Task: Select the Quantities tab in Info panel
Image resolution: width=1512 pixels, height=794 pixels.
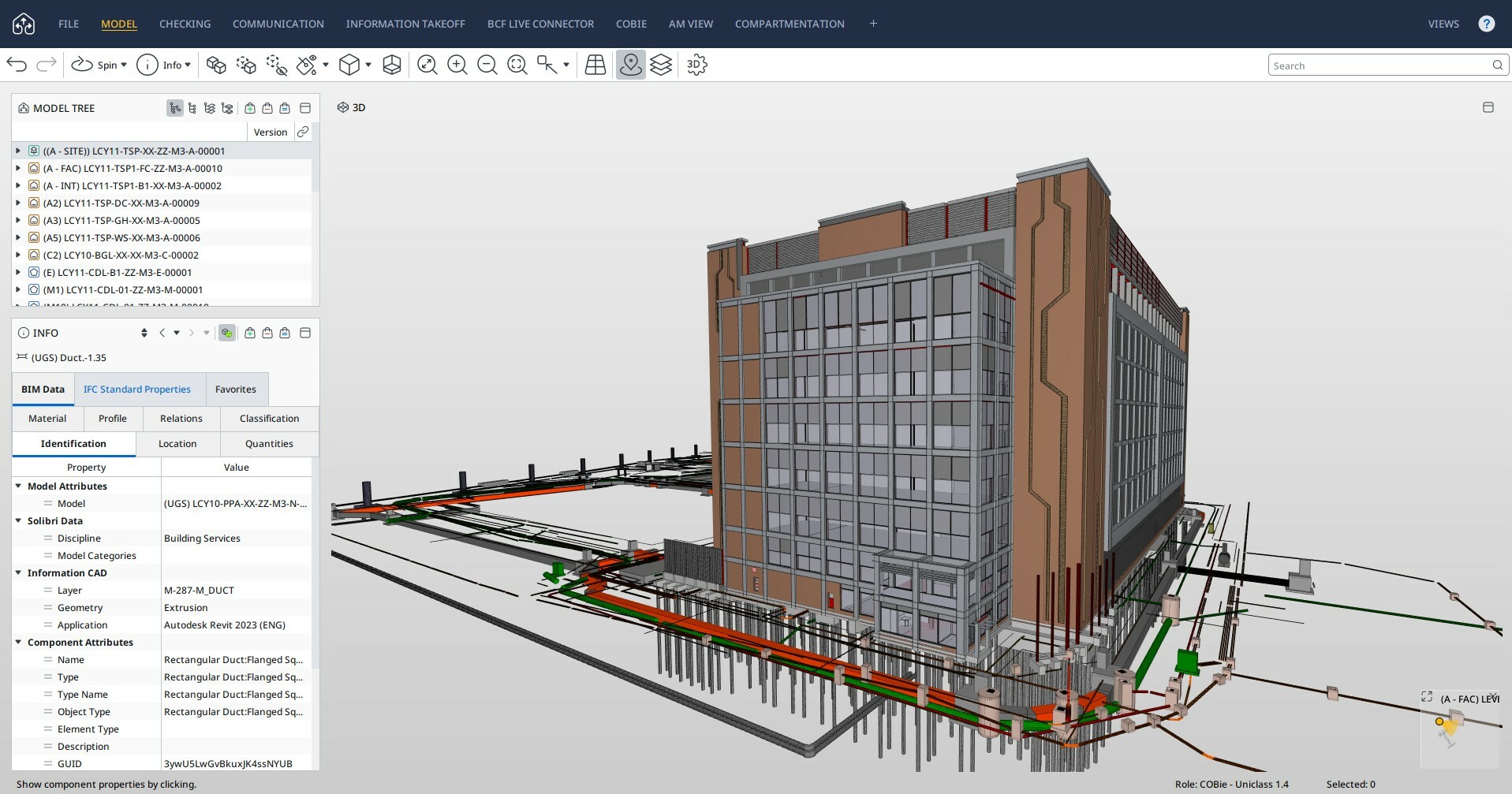Action: pos(269,443)
